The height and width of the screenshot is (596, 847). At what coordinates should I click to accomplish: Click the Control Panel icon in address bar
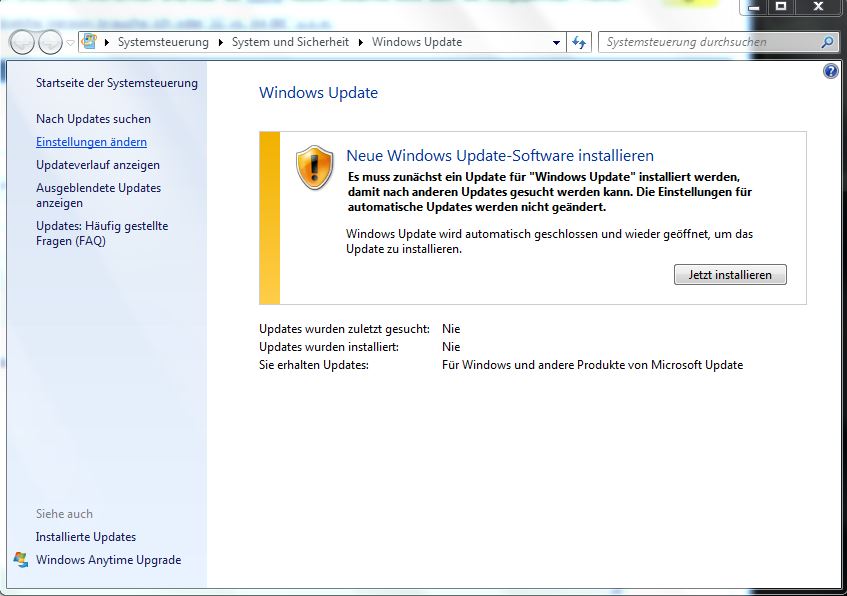click(89, 42)
